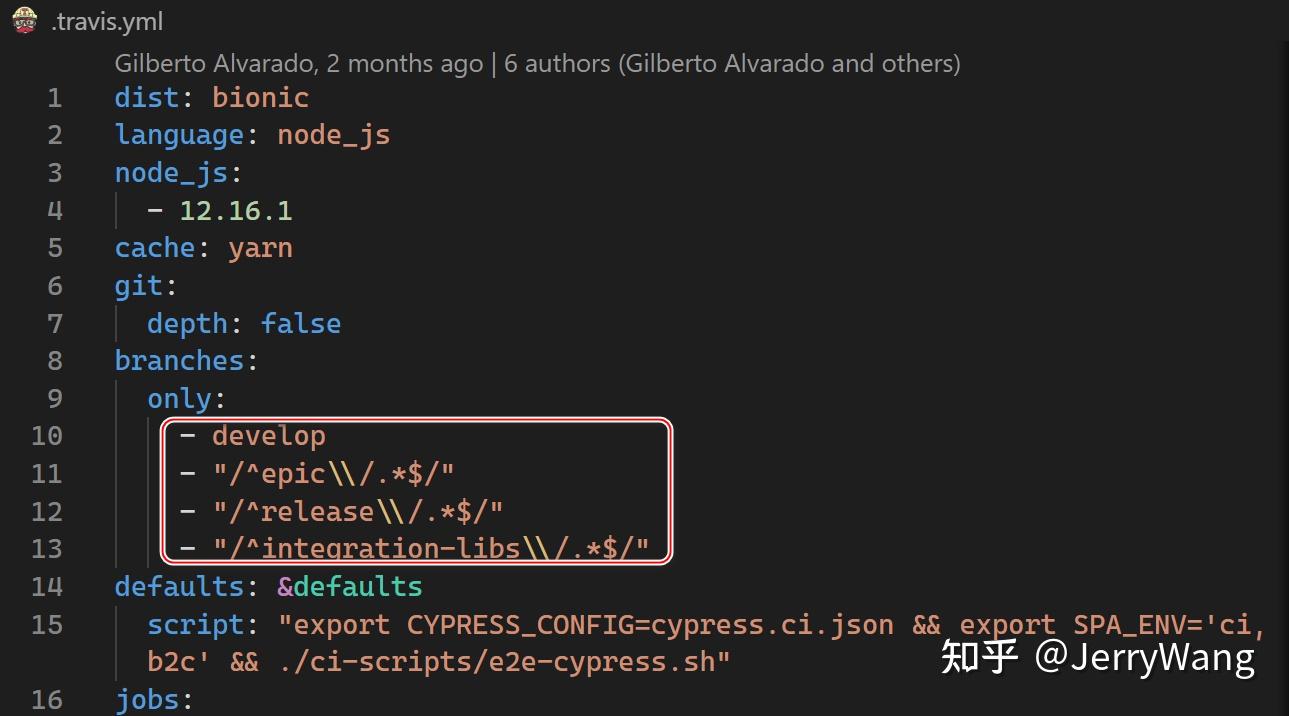
Task: Click the integration-libs regex string
Action: (x=430, y=549)
